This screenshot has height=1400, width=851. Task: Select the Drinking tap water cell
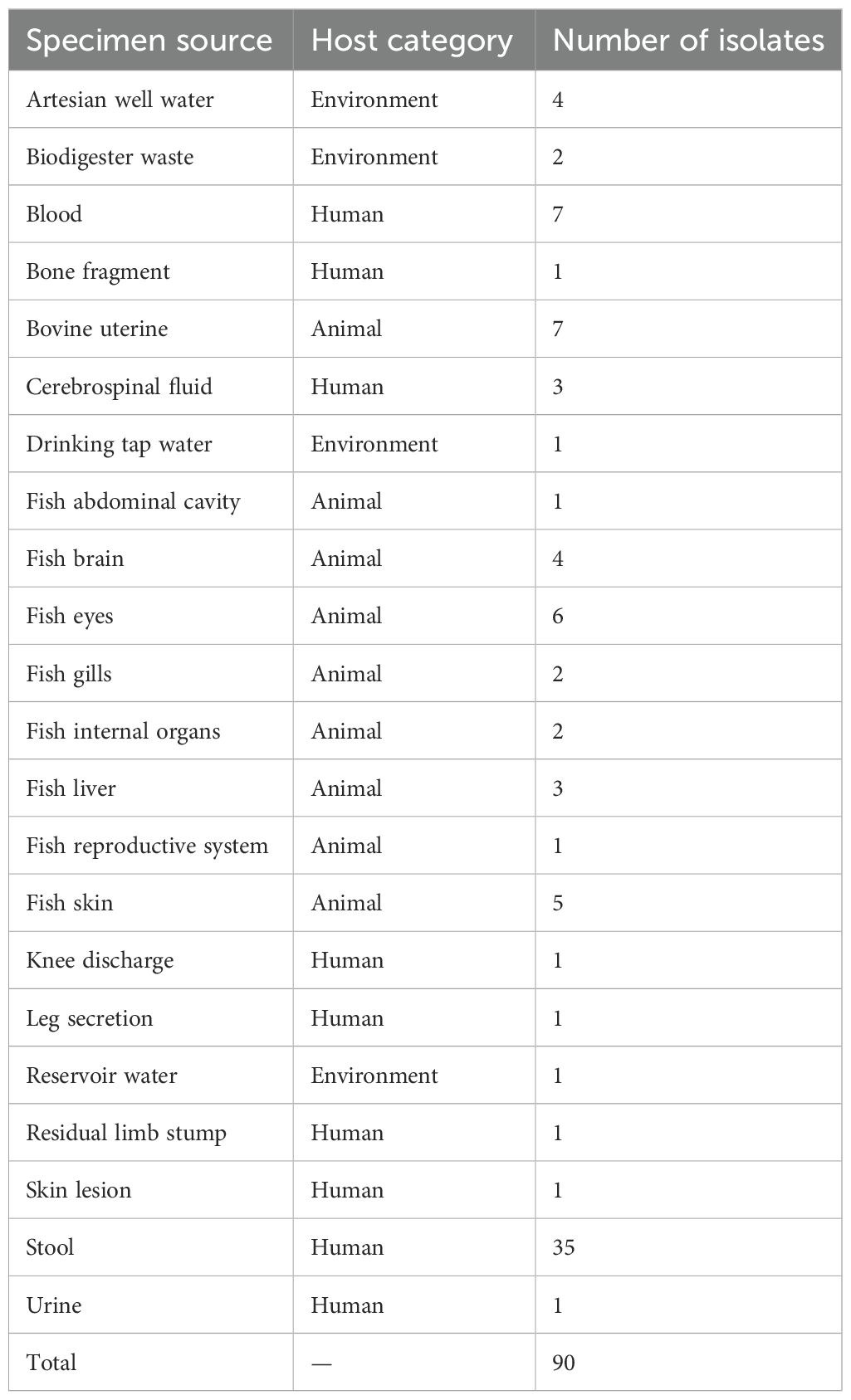pos(120,444)
